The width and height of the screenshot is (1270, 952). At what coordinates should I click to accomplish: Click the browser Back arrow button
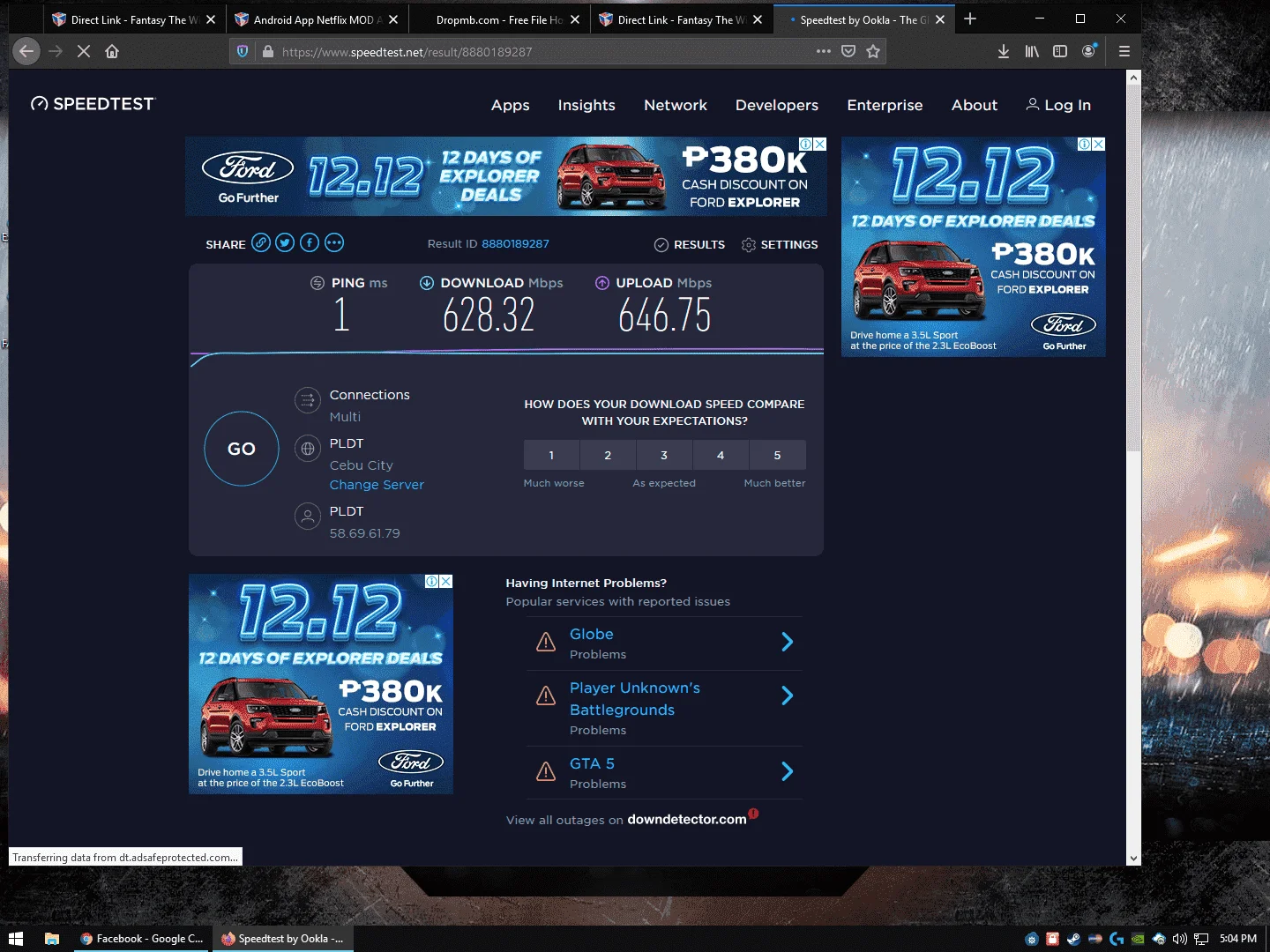click(26, 51)
